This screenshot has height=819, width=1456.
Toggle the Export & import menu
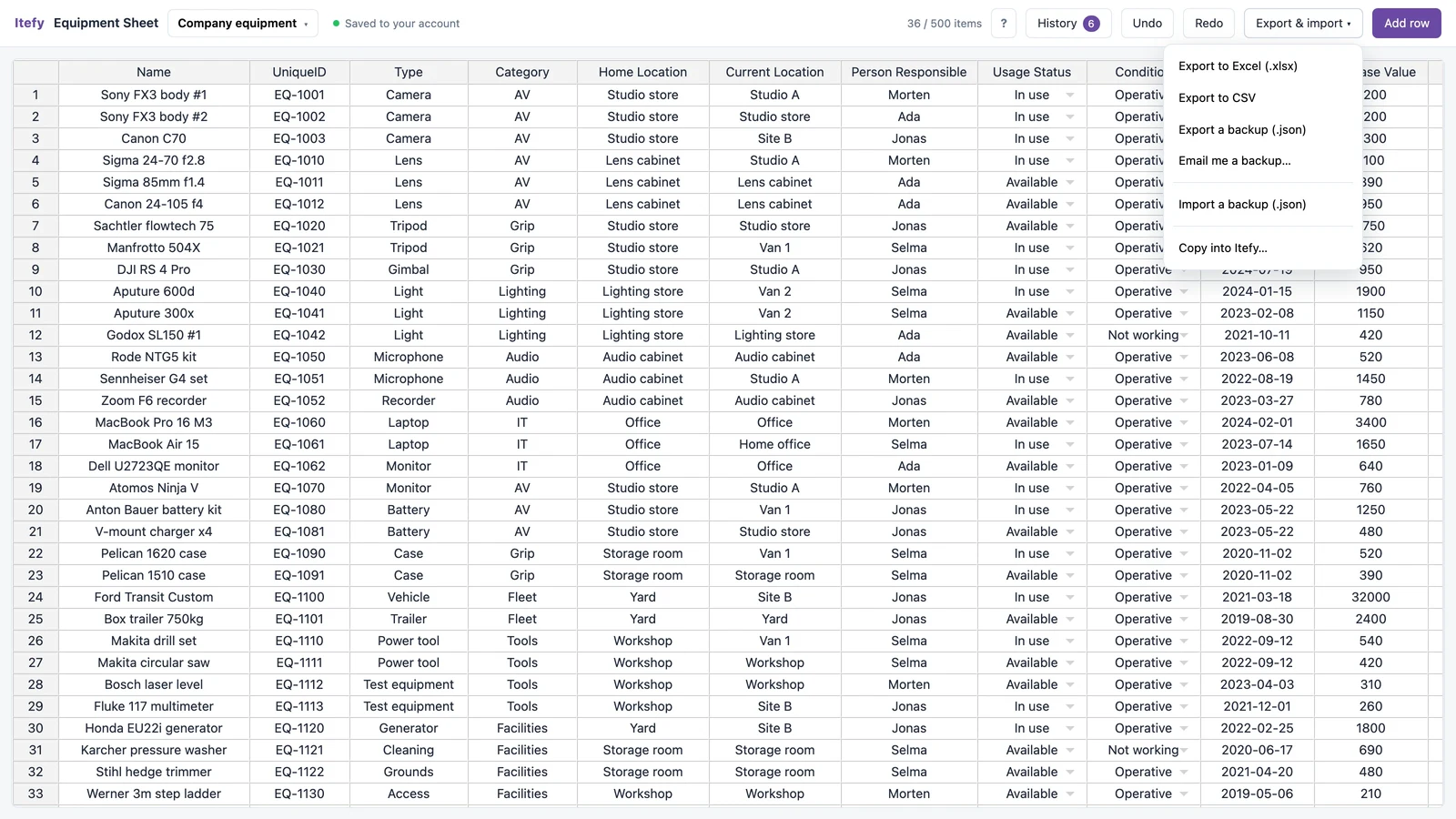1303,24
